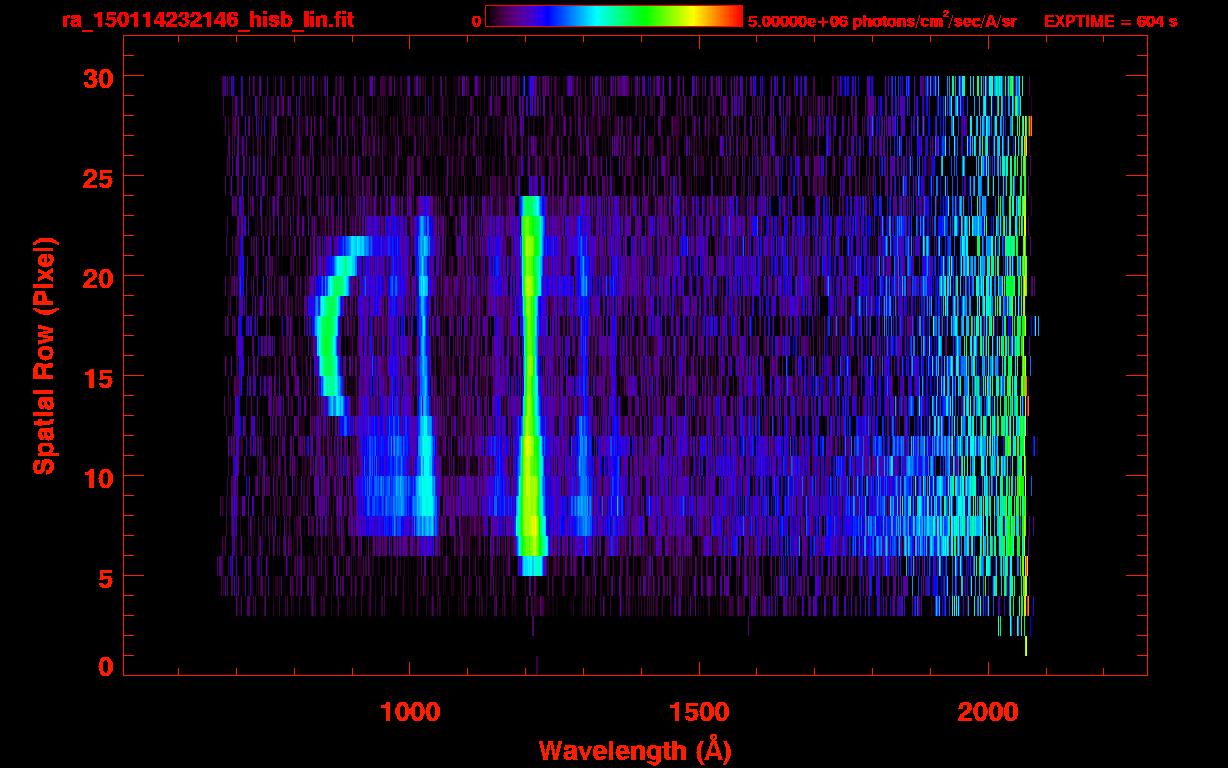Click the EXPTIME = 604 s label

(x=1110, y=21)
